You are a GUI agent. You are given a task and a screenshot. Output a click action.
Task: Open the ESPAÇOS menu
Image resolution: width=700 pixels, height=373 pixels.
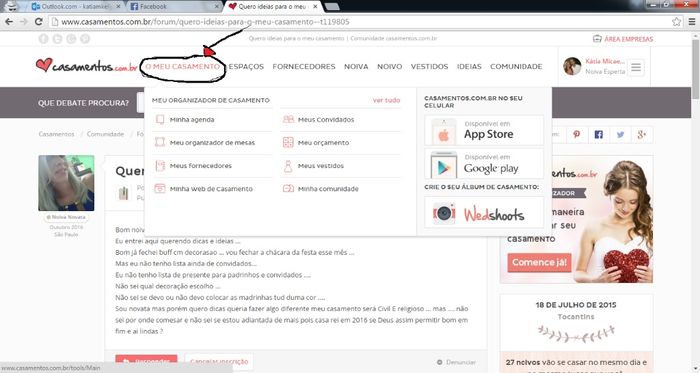click(x=246, y=66)
